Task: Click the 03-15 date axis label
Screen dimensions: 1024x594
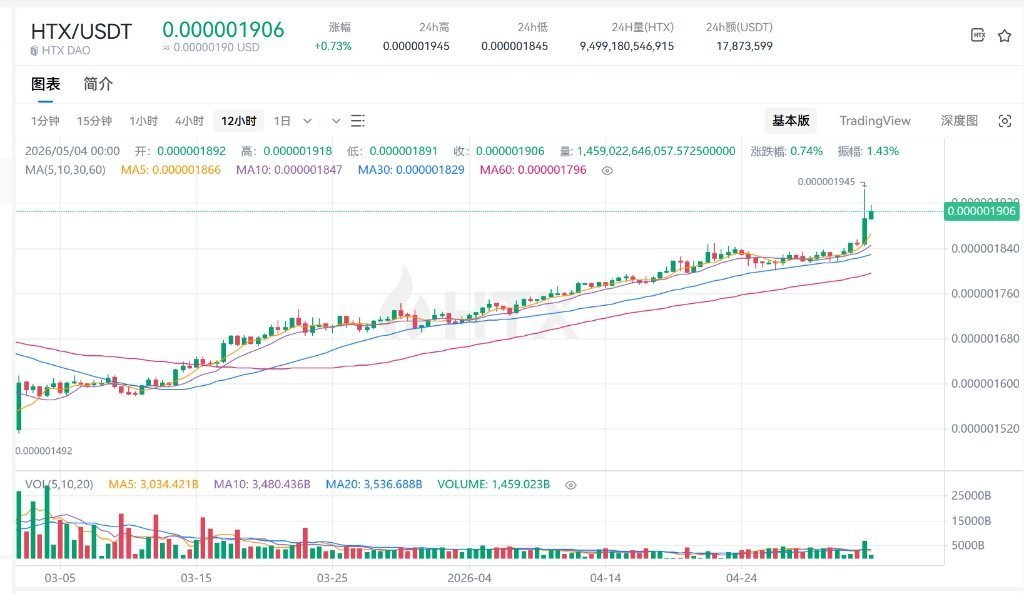Action: [196, 578]
